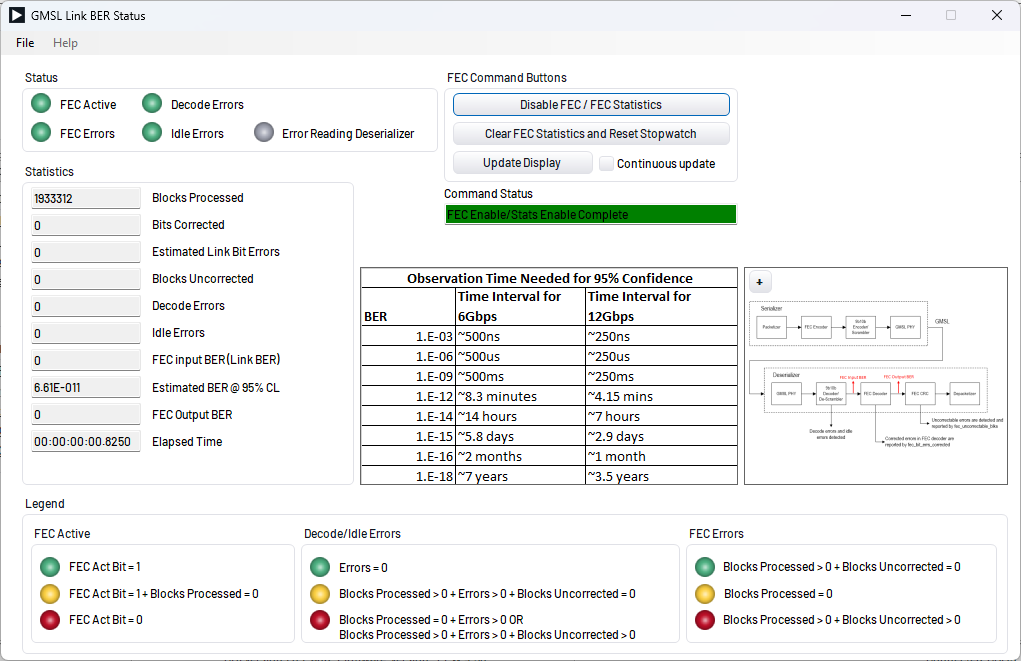Open the File menu
The width and height of the screenshot is (1021, 661).
(25, 43)
